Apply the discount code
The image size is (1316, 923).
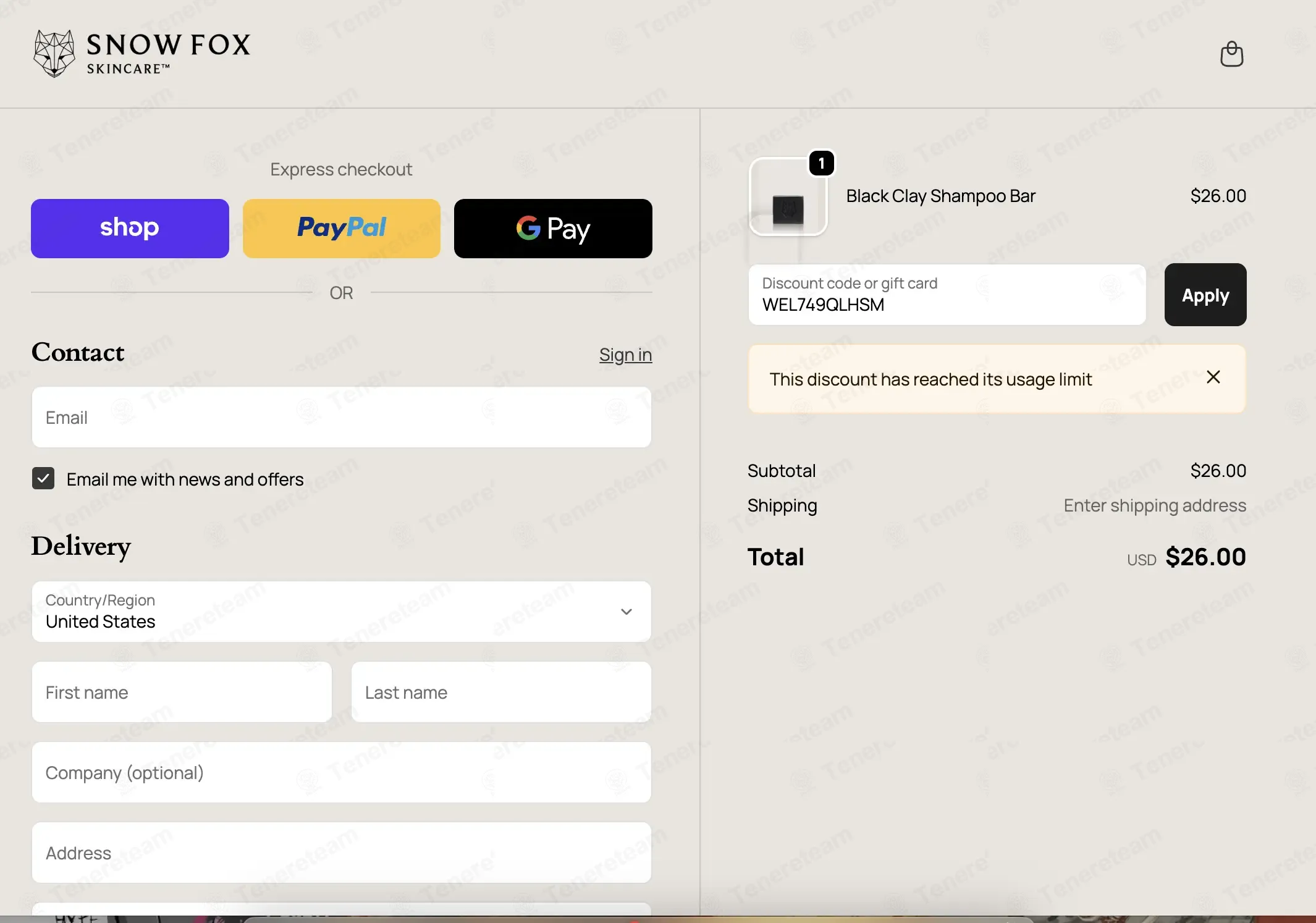1205,295
